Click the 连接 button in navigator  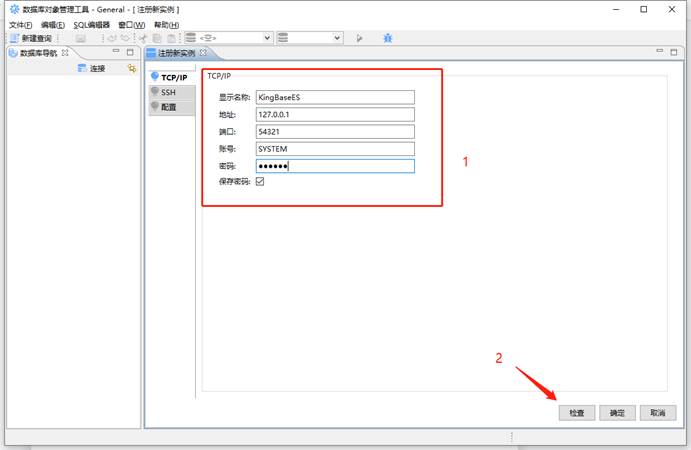(91, 68)
